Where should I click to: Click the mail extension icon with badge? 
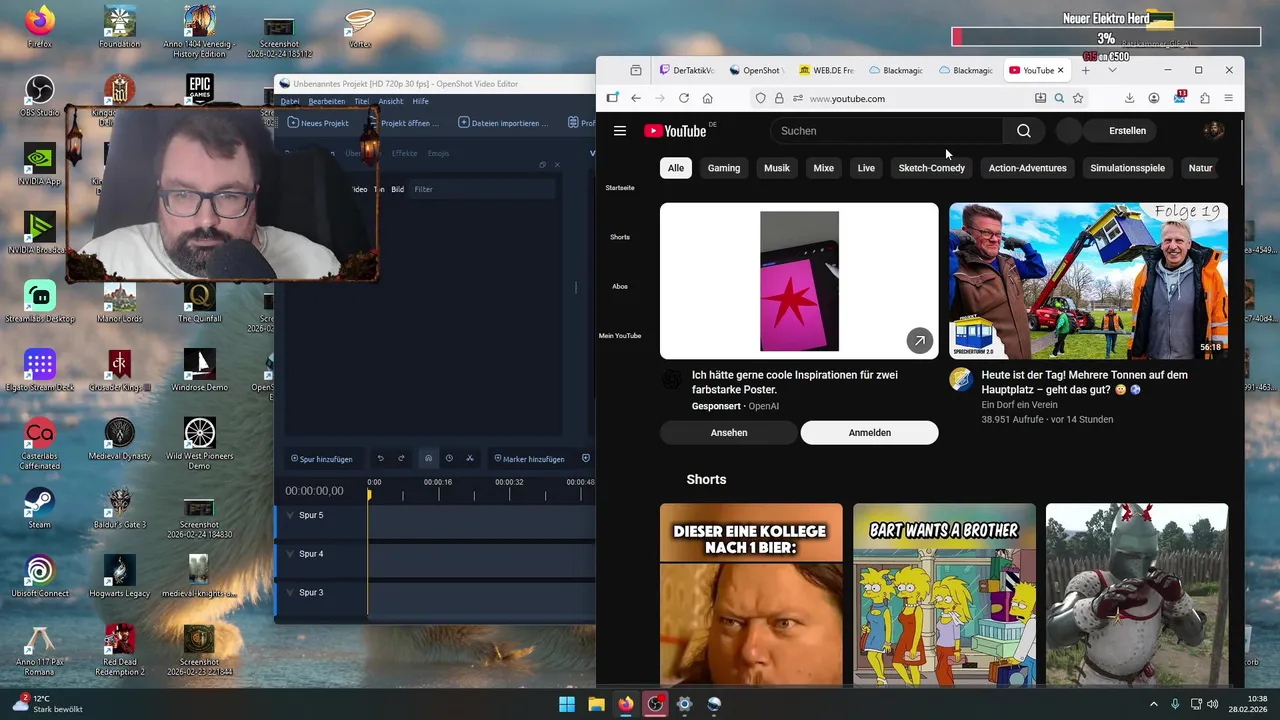(1179, 98)
